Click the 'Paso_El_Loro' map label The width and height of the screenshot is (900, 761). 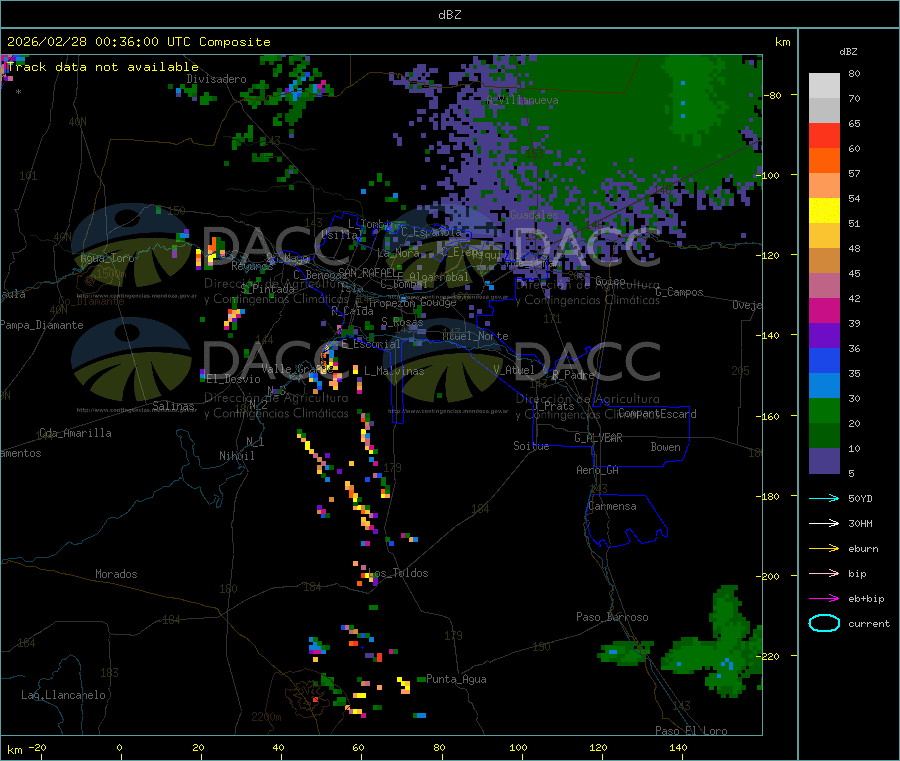[691, 731]
